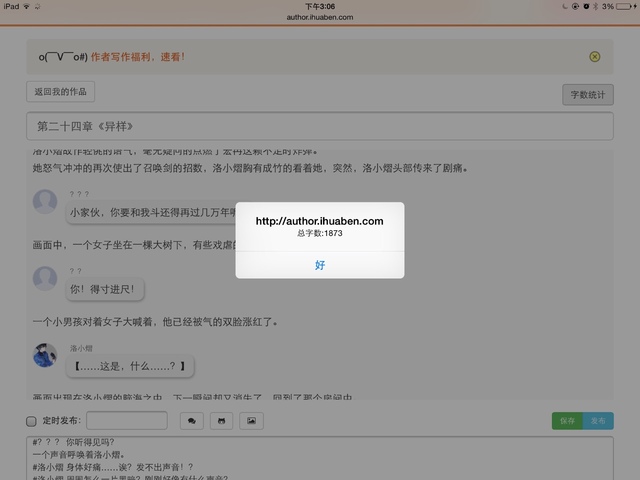Click 洛小烟's character avatar
Viewport: 640px width, 480px height.
pyautogui.click(x=45, y=355)
